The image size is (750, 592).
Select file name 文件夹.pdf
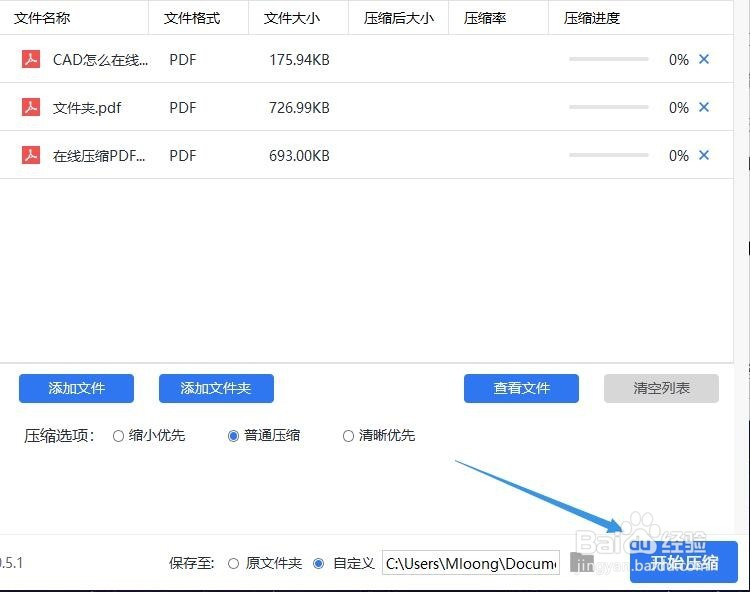point(87,108)
